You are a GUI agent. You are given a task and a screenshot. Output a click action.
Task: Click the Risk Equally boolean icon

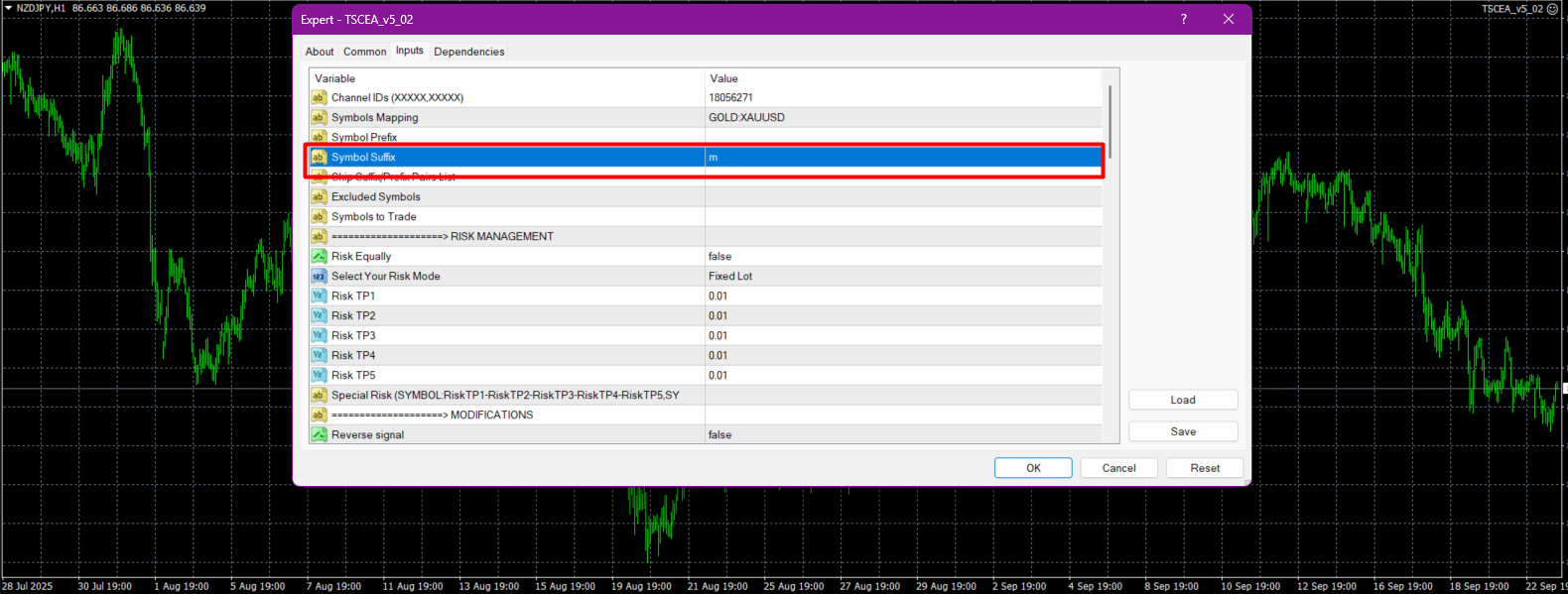(x=319, y=256)
